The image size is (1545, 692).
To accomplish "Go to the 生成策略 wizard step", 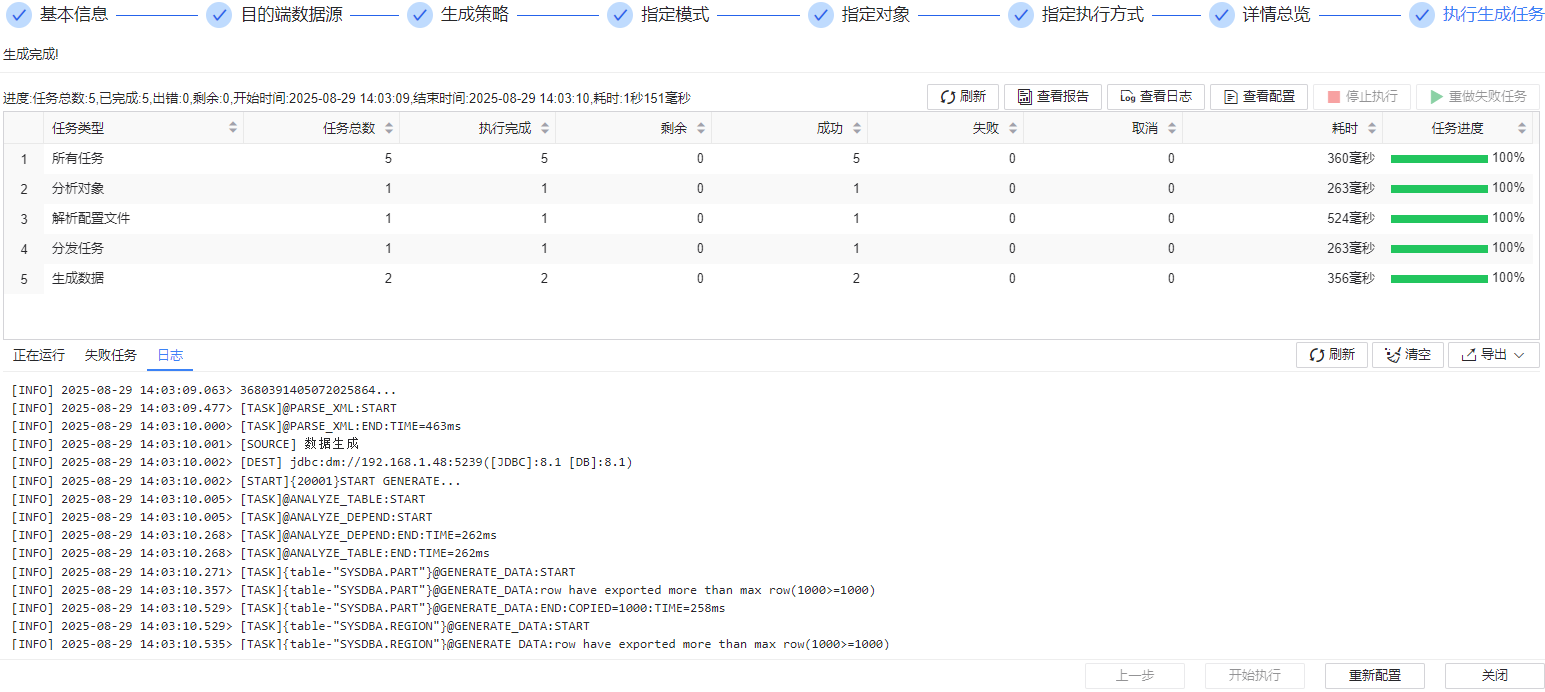I will point(475,15).
